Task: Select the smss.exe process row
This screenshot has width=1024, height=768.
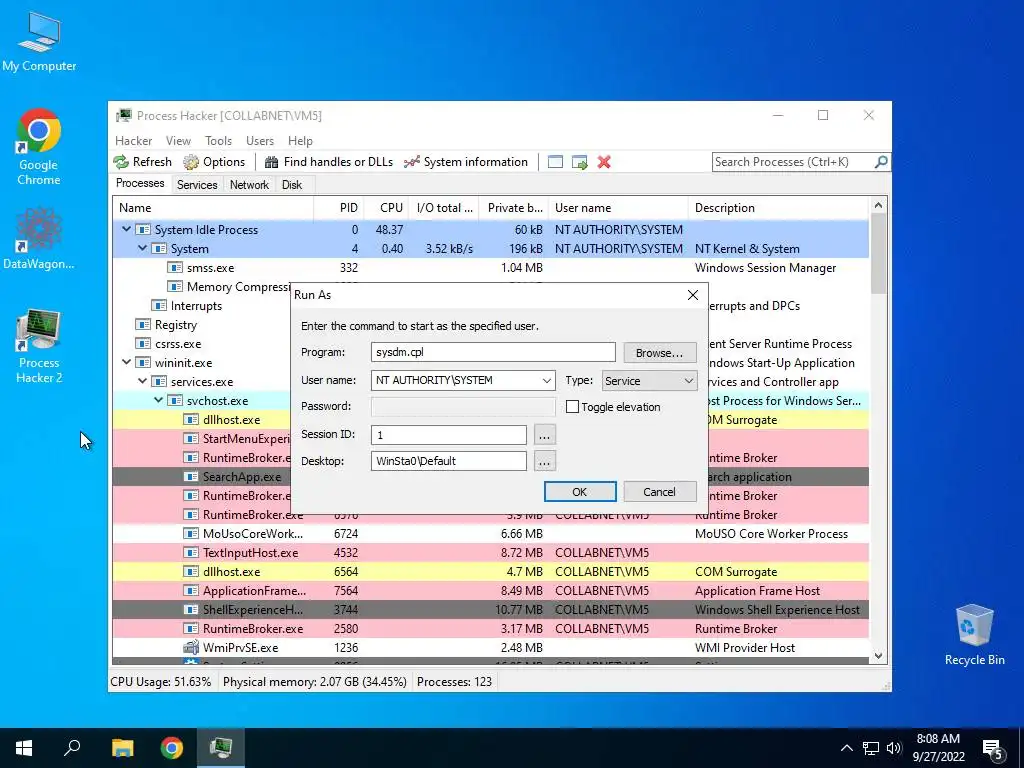Action: click(490, 268)
